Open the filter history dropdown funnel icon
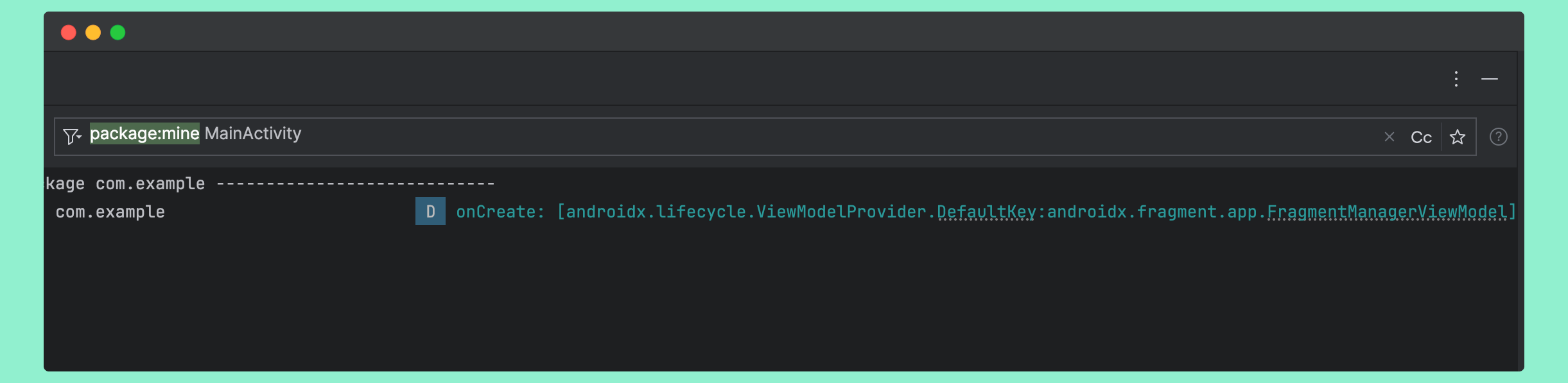This screenshot has height=383, width=1568. click(x=72, y=136)
